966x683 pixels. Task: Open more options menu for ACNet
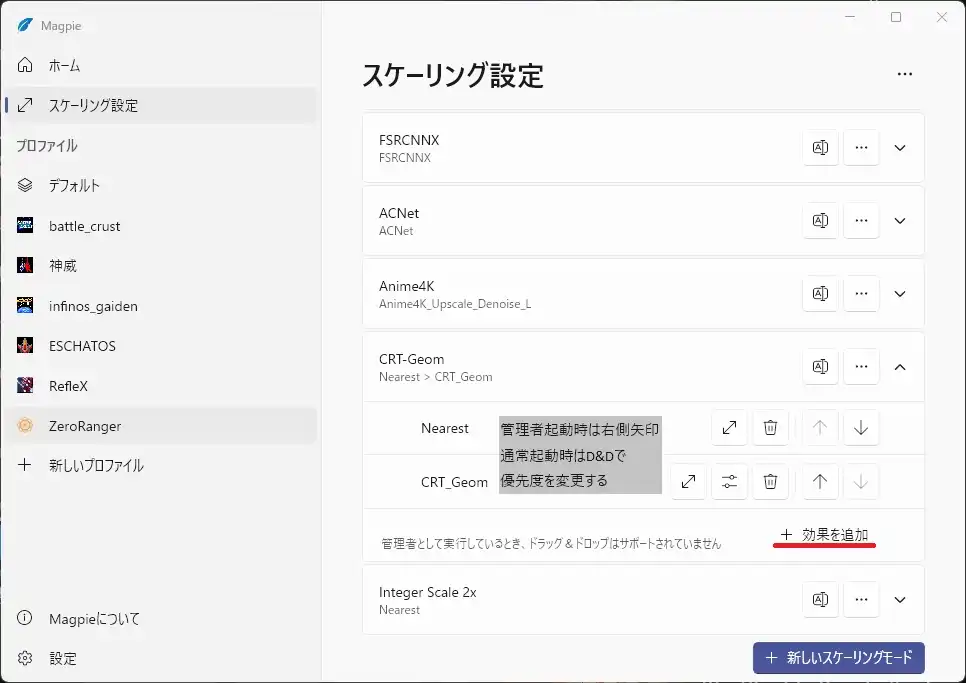861,221
